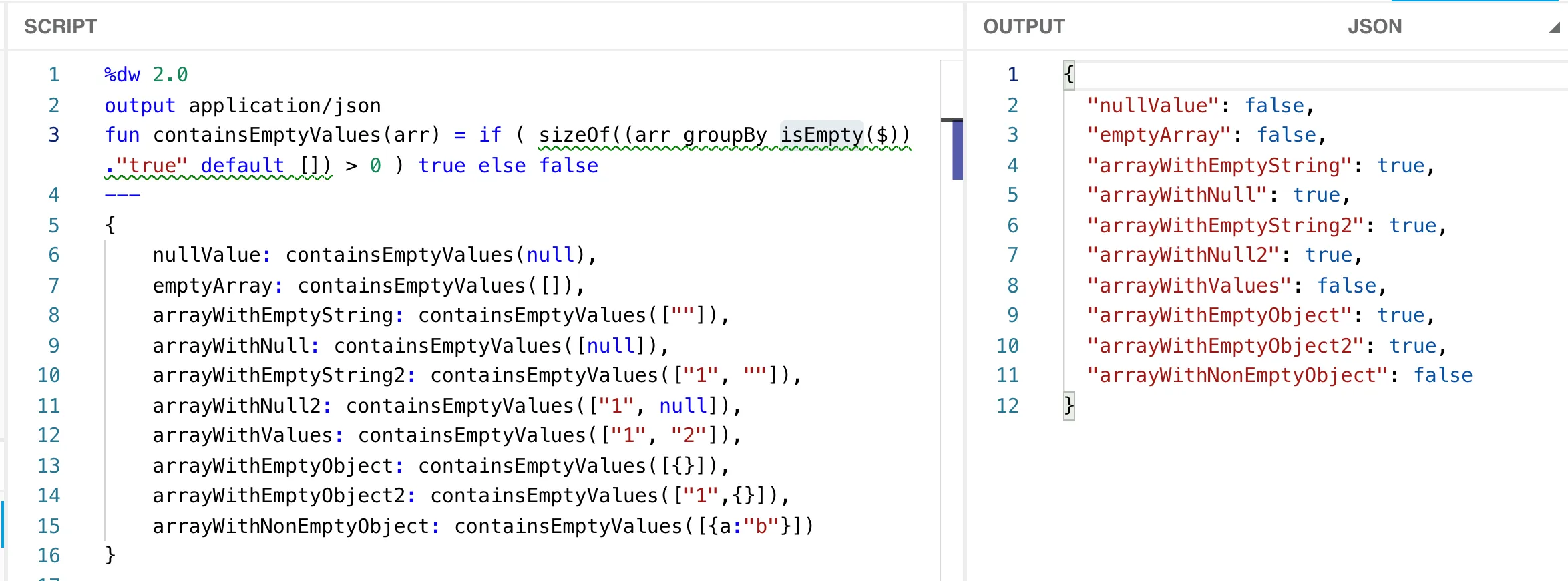Image resolution: width=1568 pixels, height=581 pixels.
Task: Click 'nullValue: containsEmptyValues(null)' script line
Action: pyautogui.click(x=375, y=255)
